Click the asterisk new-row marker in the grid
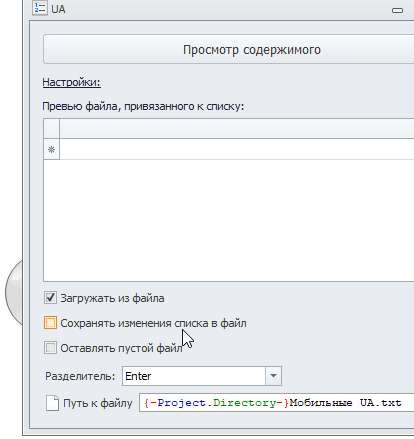Viewport: 414px width, 439px height. tap(51, 150)
